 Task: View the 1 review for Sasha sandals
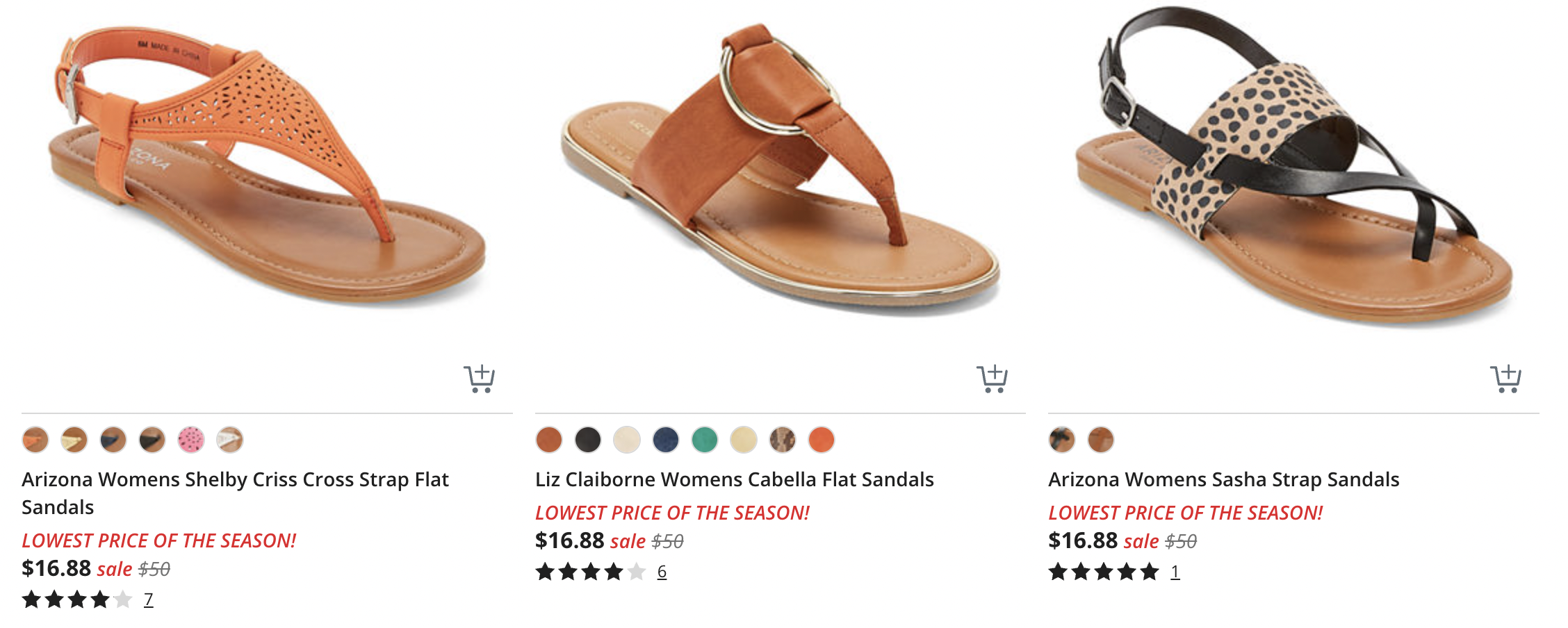pos(1175,572)
